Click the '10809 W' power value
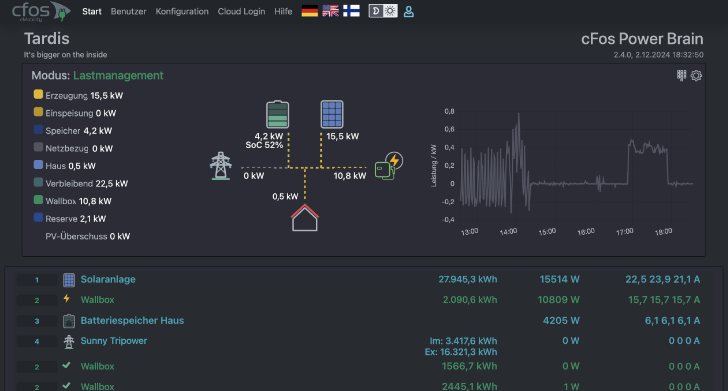 click(559, 300)
